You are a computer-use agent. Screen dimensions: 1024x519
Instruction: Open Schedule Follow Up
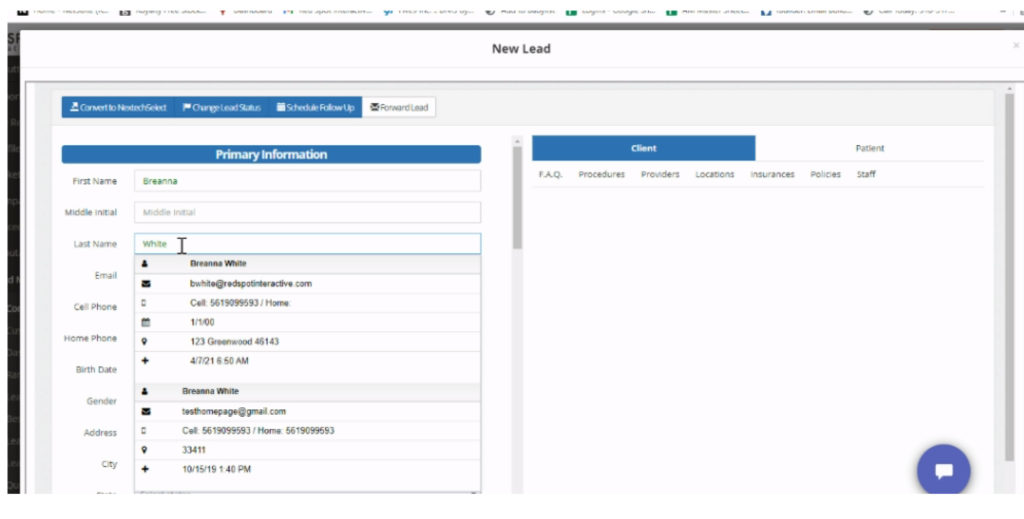pyautogui.click(x=315, y=107)
